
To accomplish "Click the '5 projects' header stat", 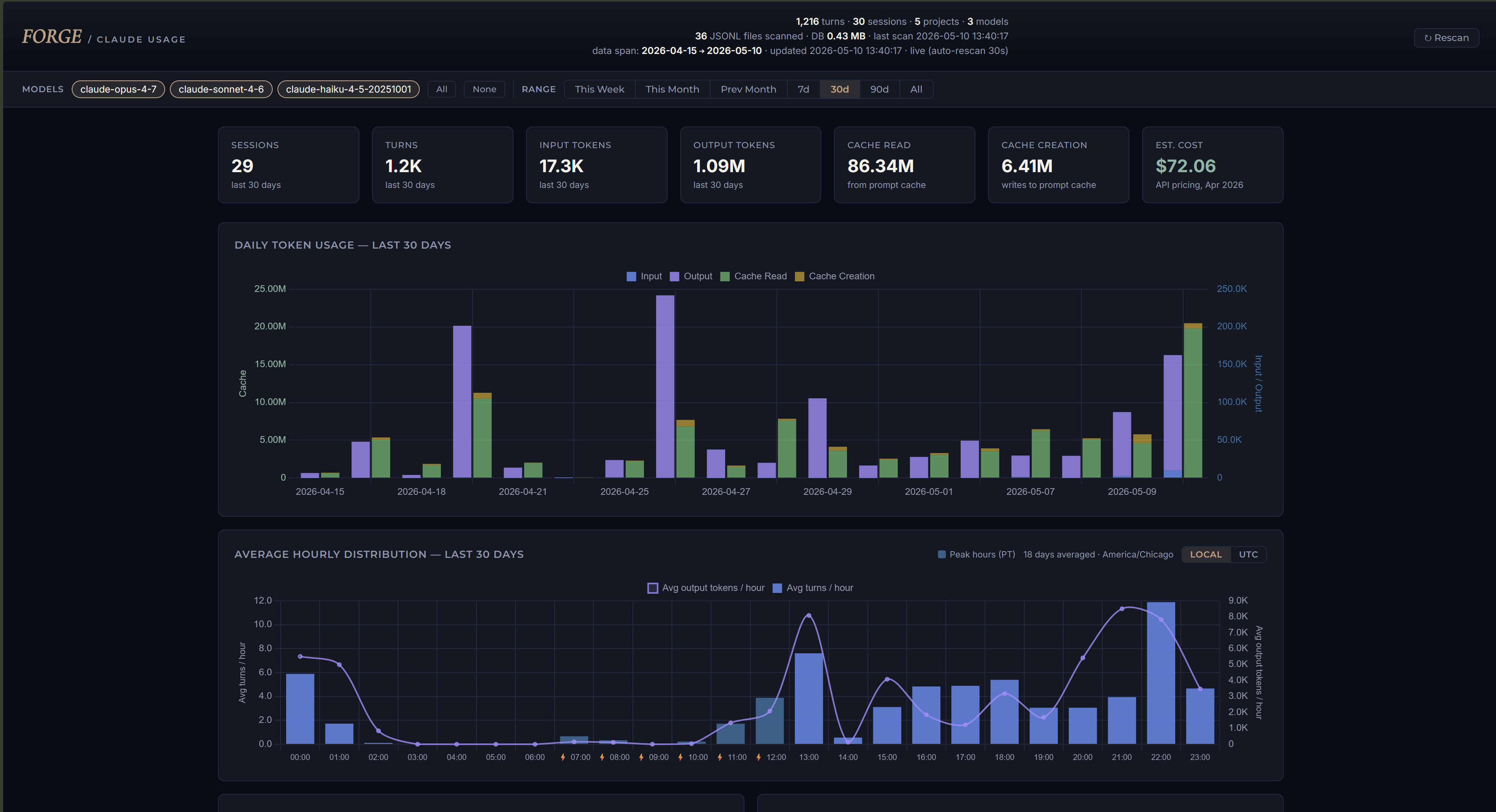I will coord(937,22).
